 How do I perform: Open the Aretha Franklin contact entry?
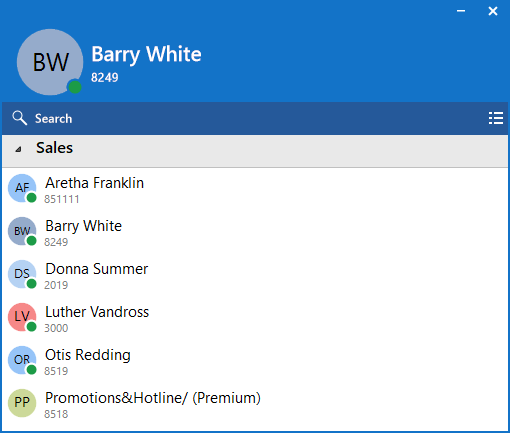255,189
